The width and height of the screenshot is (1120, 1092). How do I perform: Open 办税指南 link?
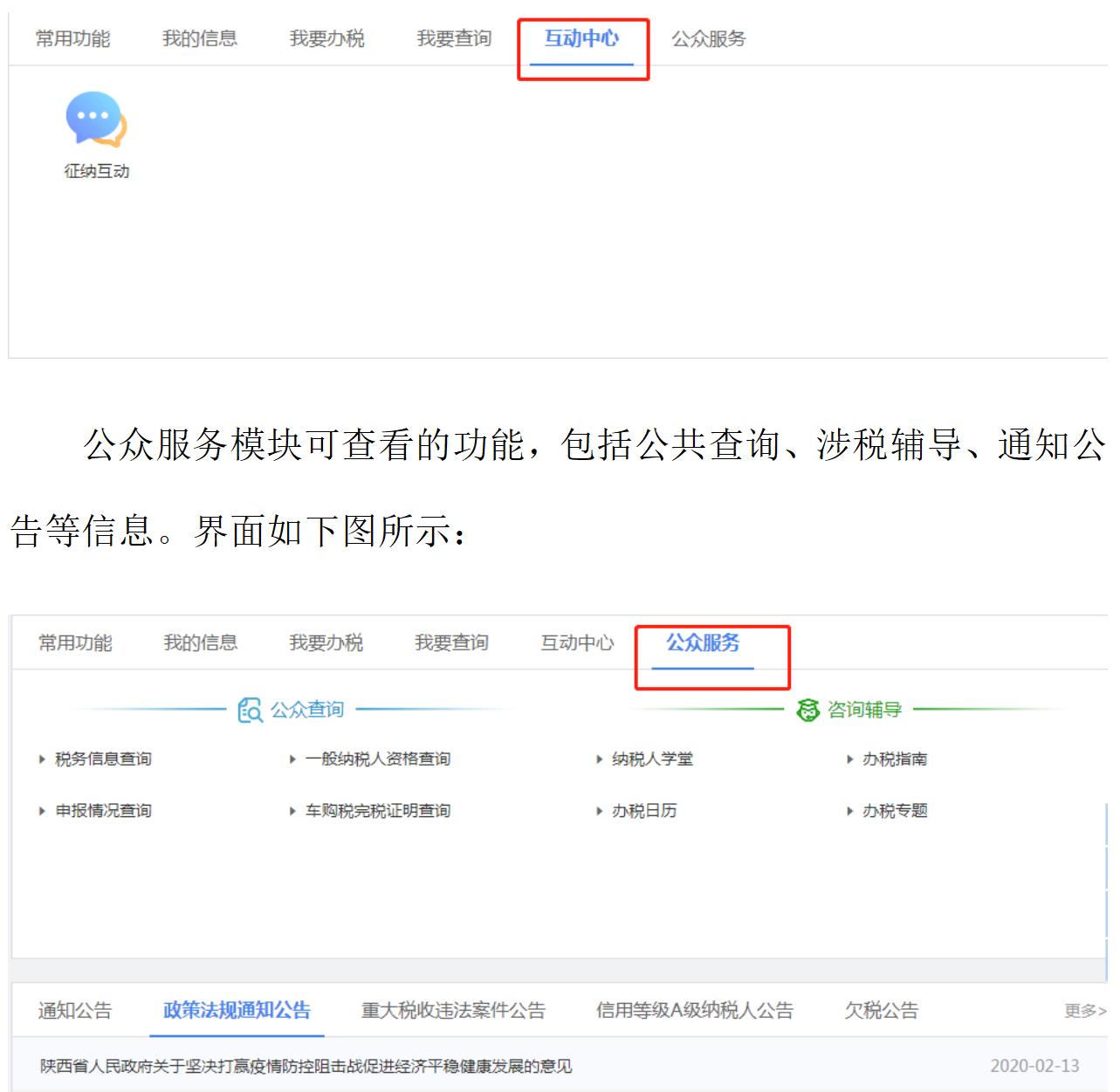coord(895,759)
